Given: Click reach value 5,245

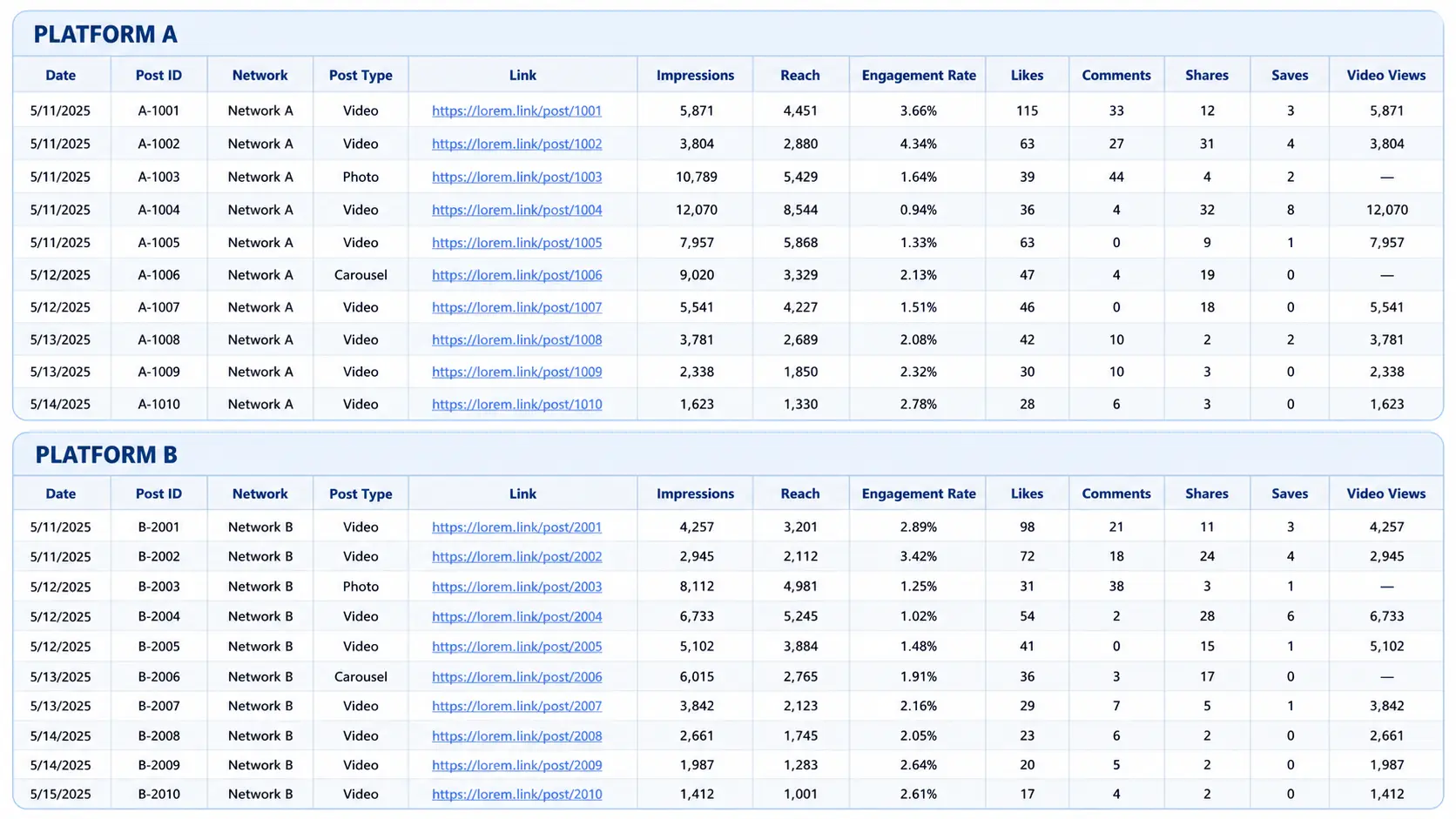Looking at the screenshot, I should 800,617.
